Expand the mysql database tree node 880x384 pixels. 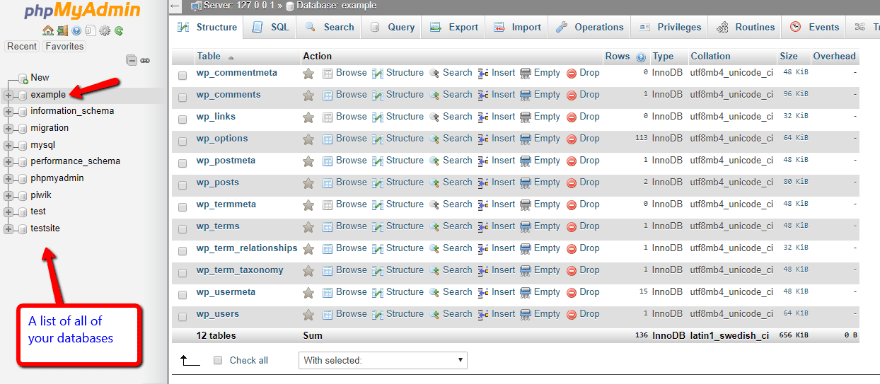[8, 145]
